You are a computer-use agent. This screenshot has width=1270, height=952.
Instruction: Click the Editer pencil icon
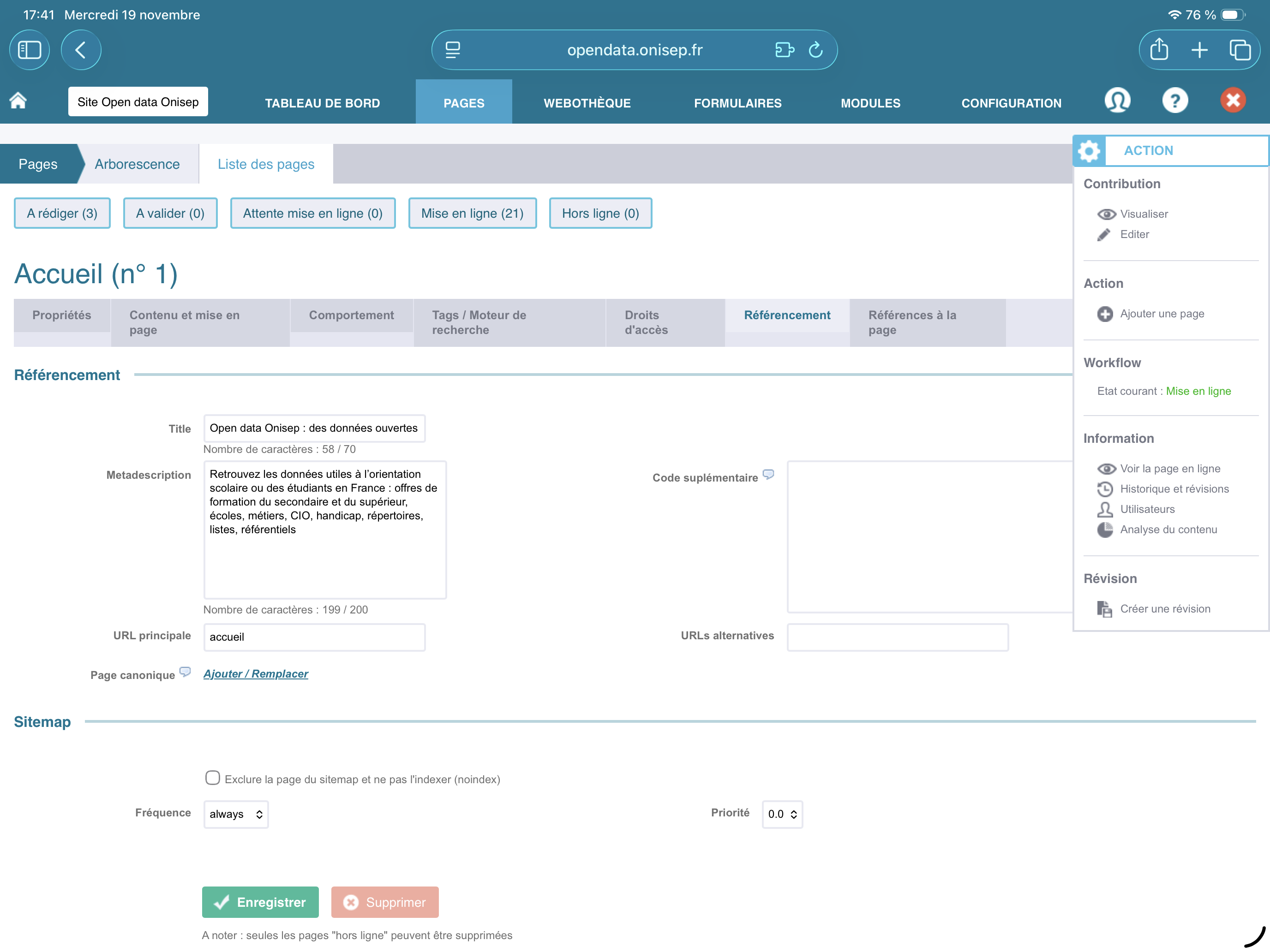pyautogui.click(x=1103, y=235)
